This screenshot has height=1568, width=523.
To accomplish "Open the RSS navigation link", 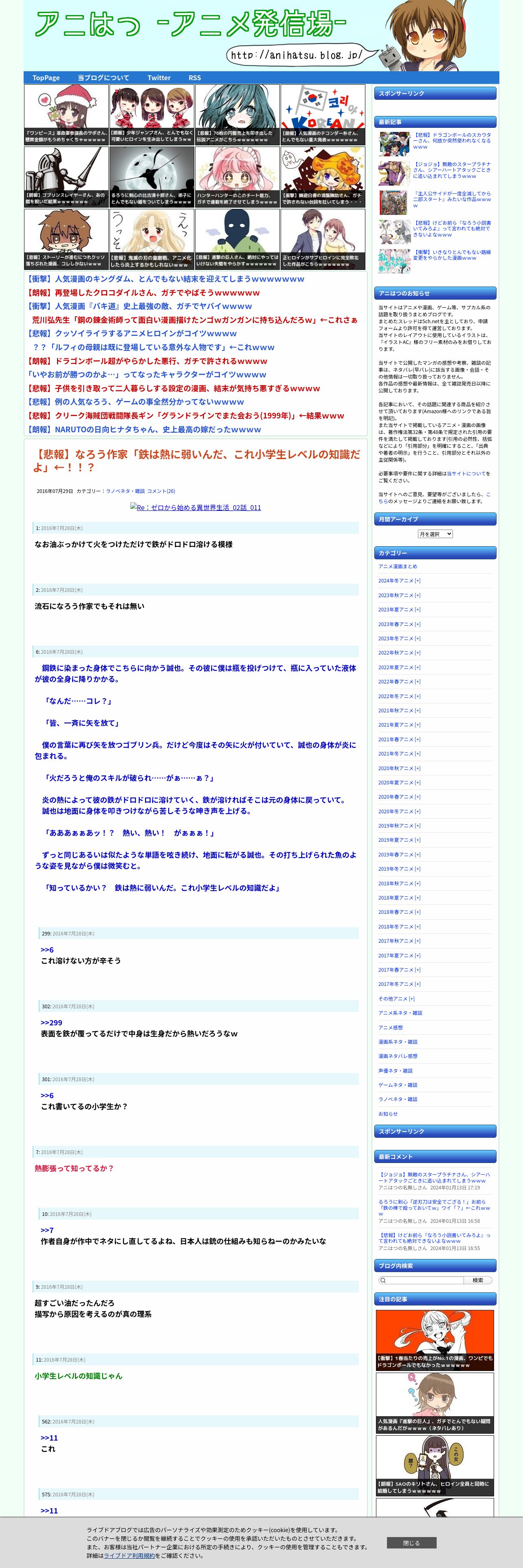I will [195, 78].
